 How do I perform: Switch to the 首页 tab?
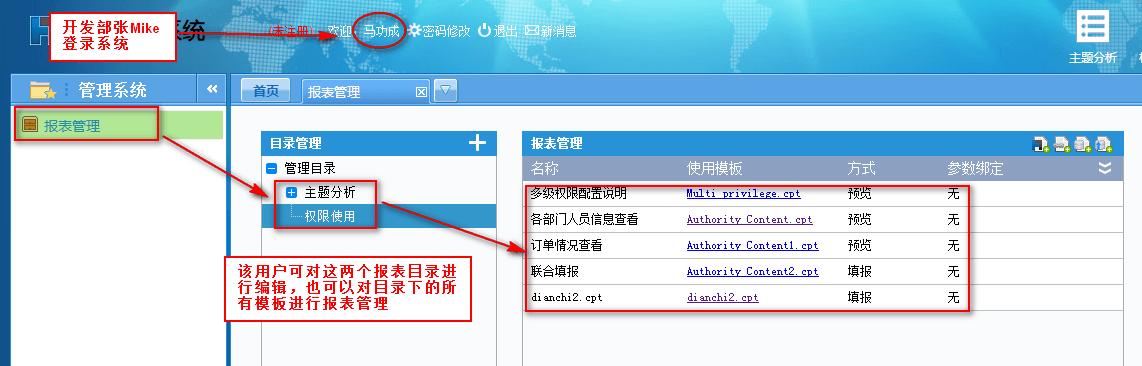pyautogui.click(x=266, y=91)
